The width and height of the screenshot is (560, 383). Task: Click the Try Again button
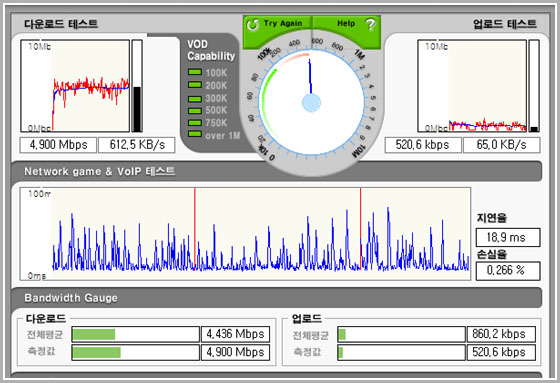[x=278, y=24]
